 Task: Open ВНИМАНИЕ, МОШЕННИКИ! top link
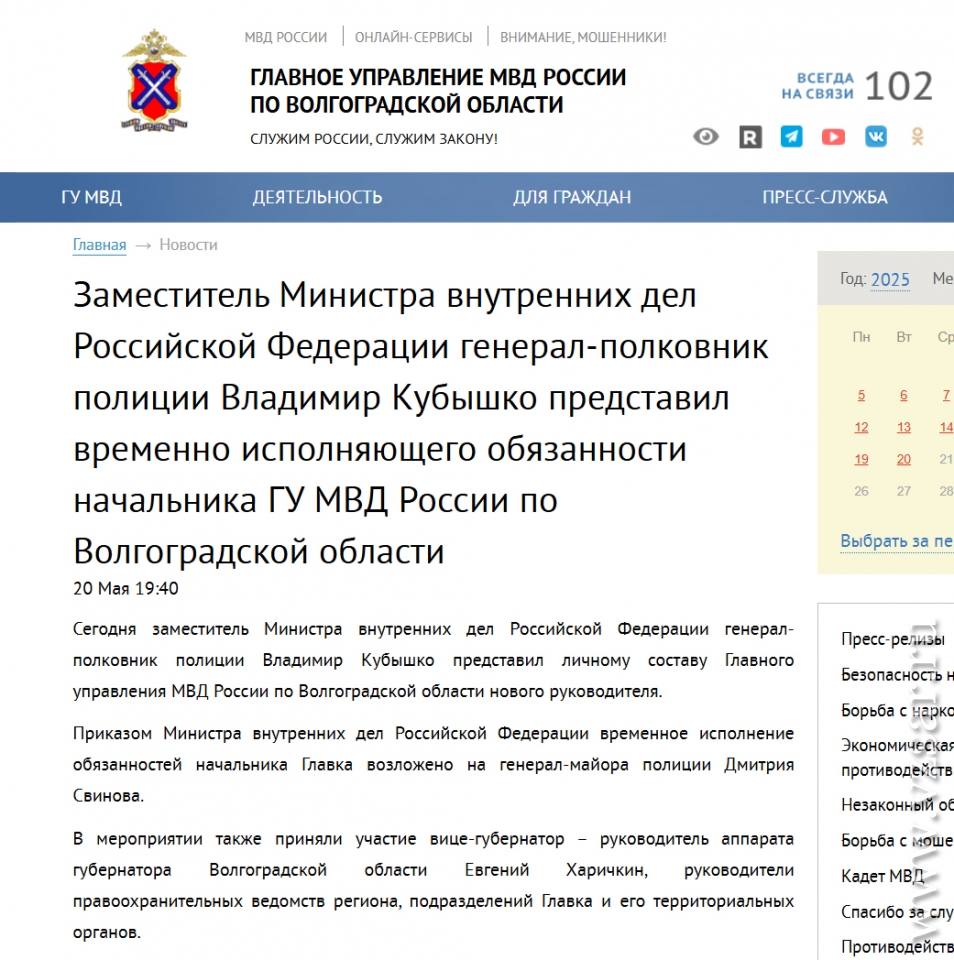tap(583, 37)
